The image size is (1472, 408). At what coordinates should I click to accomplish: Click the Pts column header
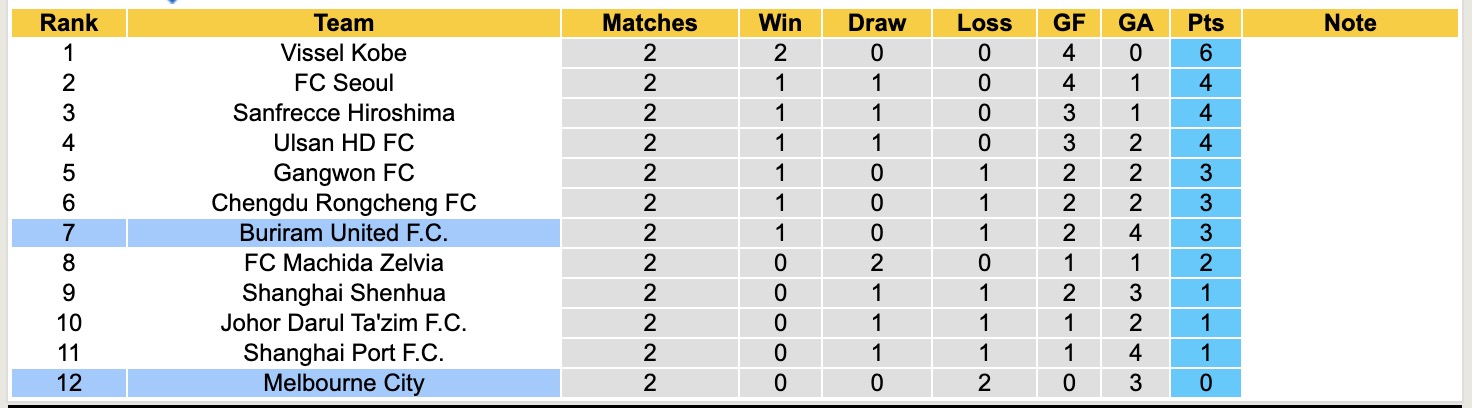pos(1206,23)
